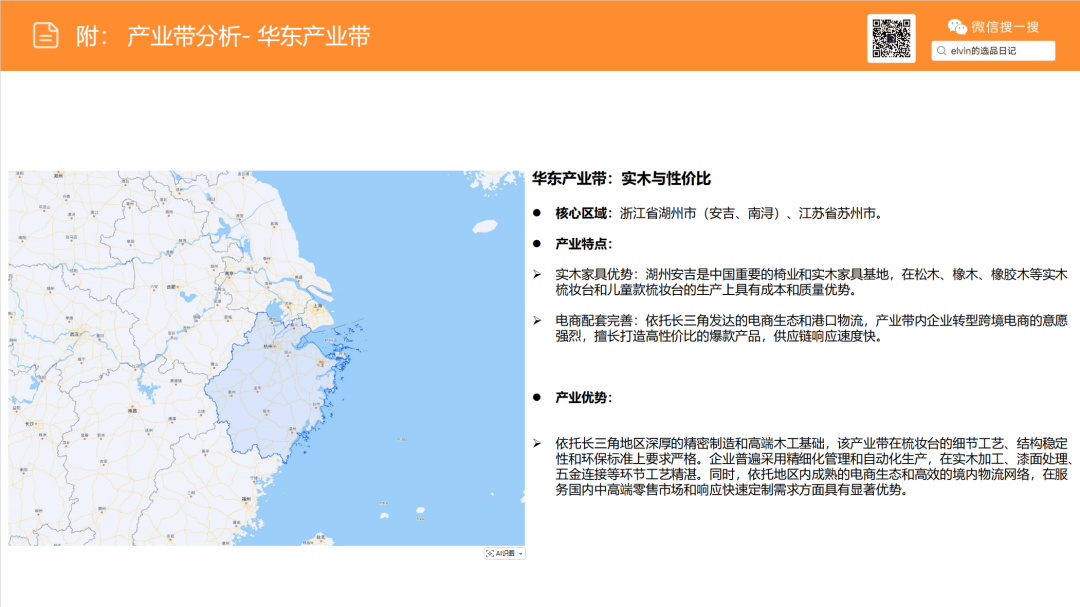The image size is (1080, 607).
Task: Click the white document icon beside the slide title
Action: click(44, 32)
